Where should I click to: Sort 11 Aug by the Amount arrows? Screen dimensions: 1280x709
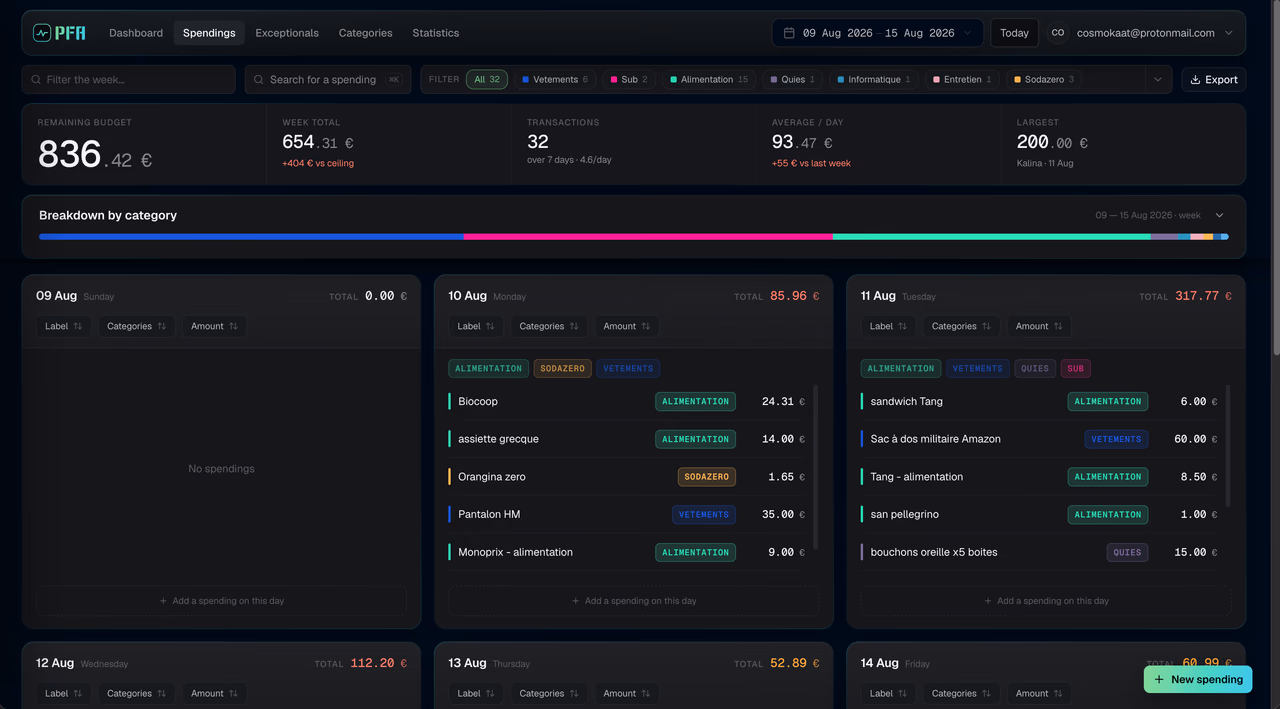(1058, 326)
